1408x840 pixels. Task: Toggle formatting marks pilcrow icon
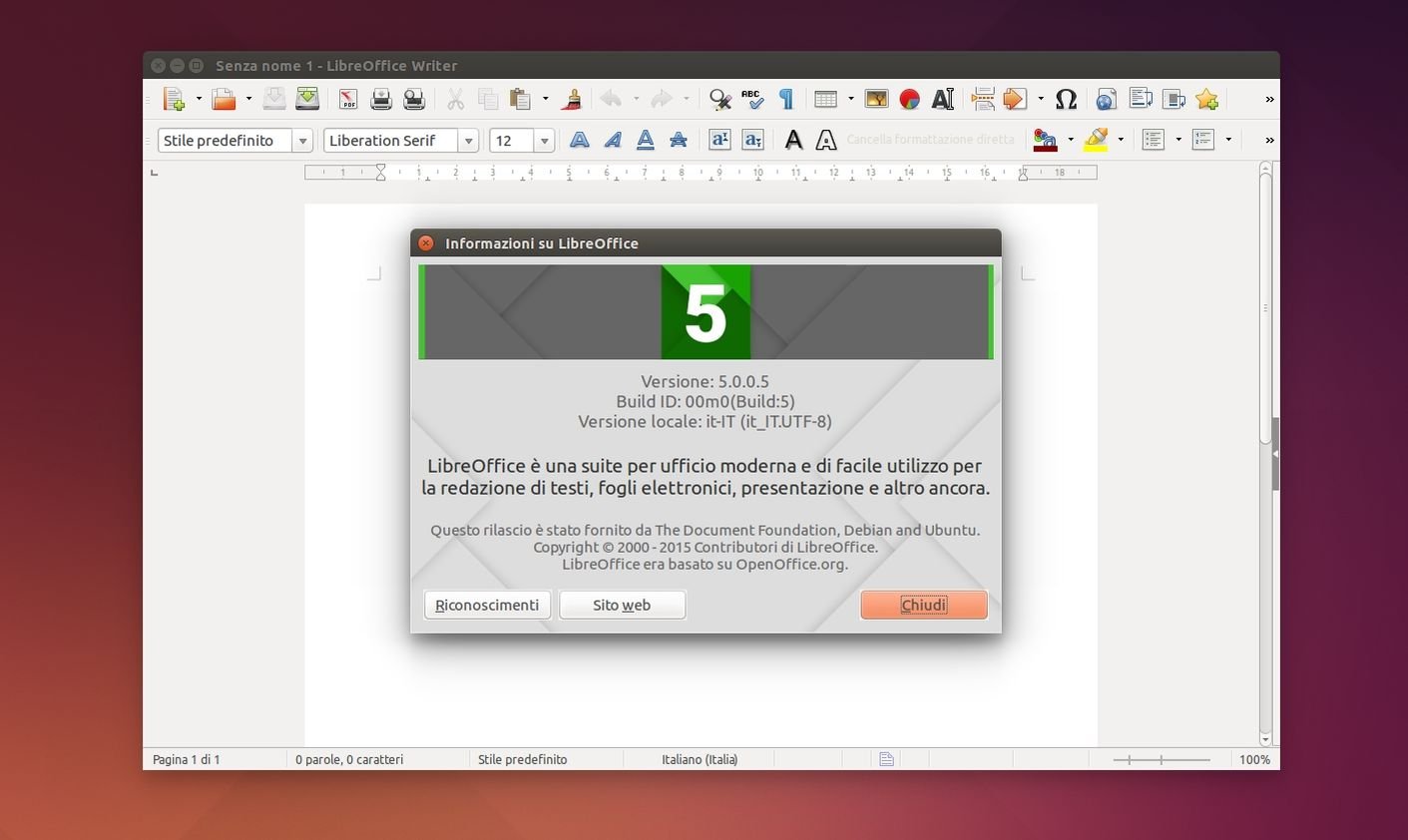pyautogui.click(x=786, y=99)
